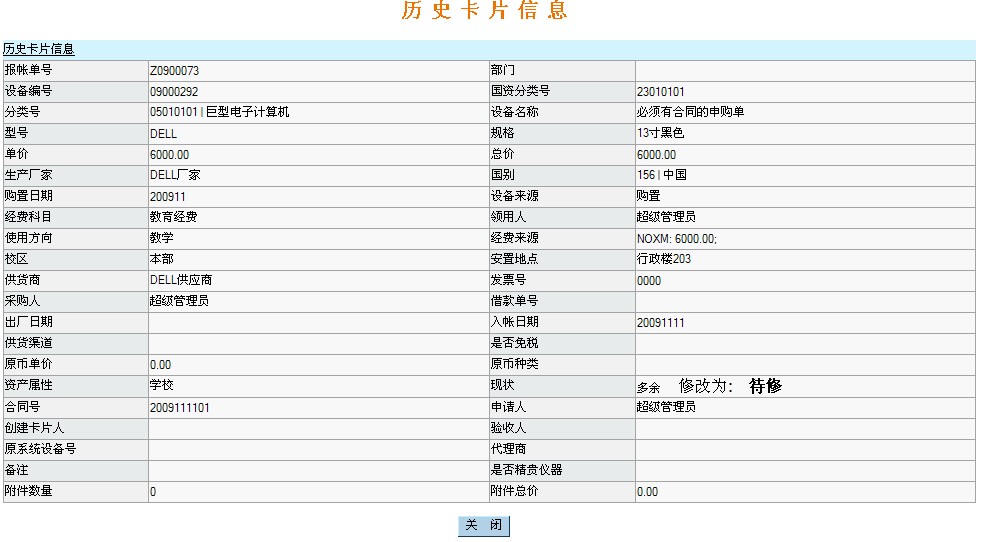Click the posting date 20091111

click(661, 323)
